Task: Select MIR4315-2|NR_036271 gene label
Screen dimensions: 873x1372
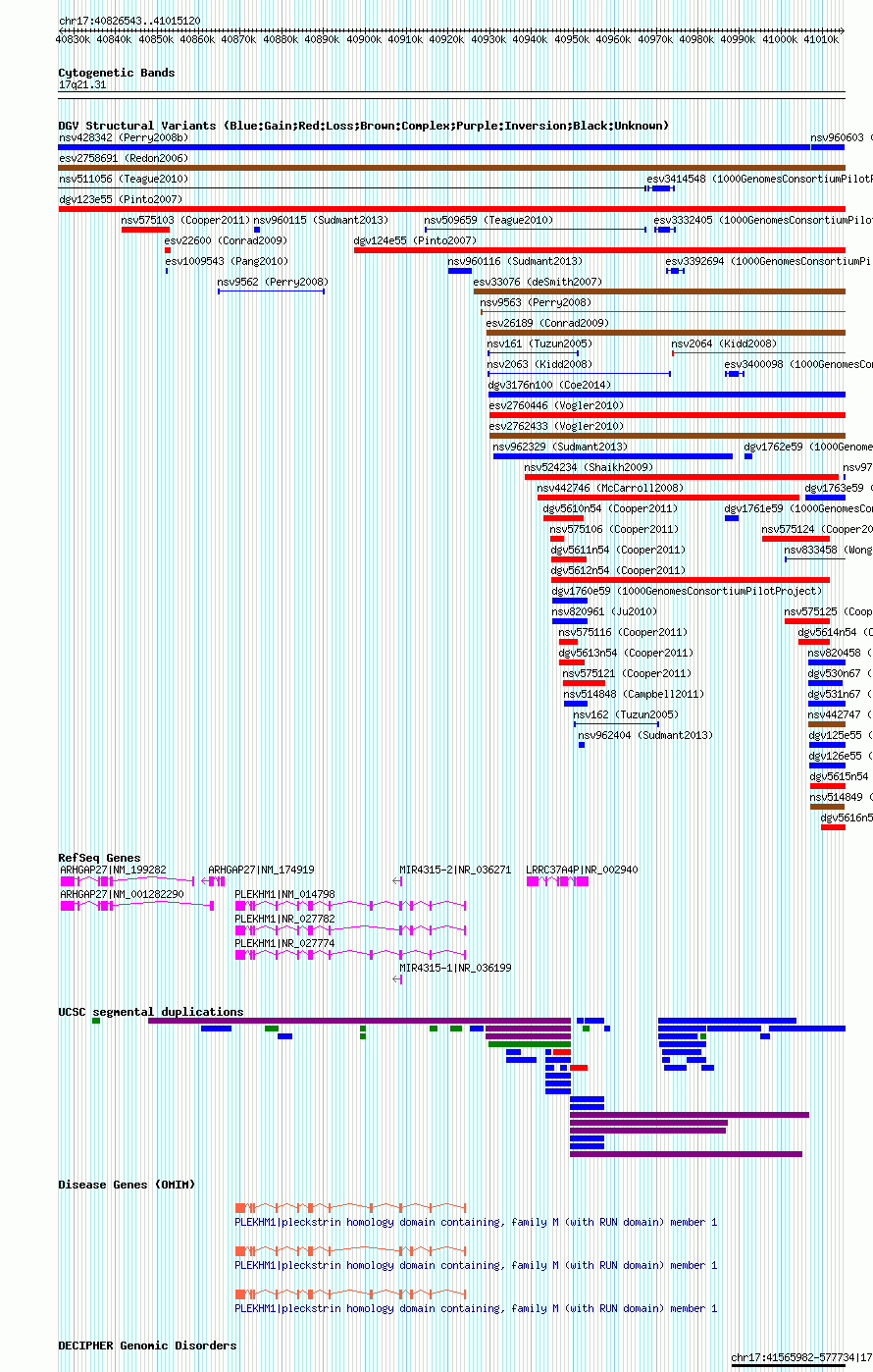Action: point(455,871)
